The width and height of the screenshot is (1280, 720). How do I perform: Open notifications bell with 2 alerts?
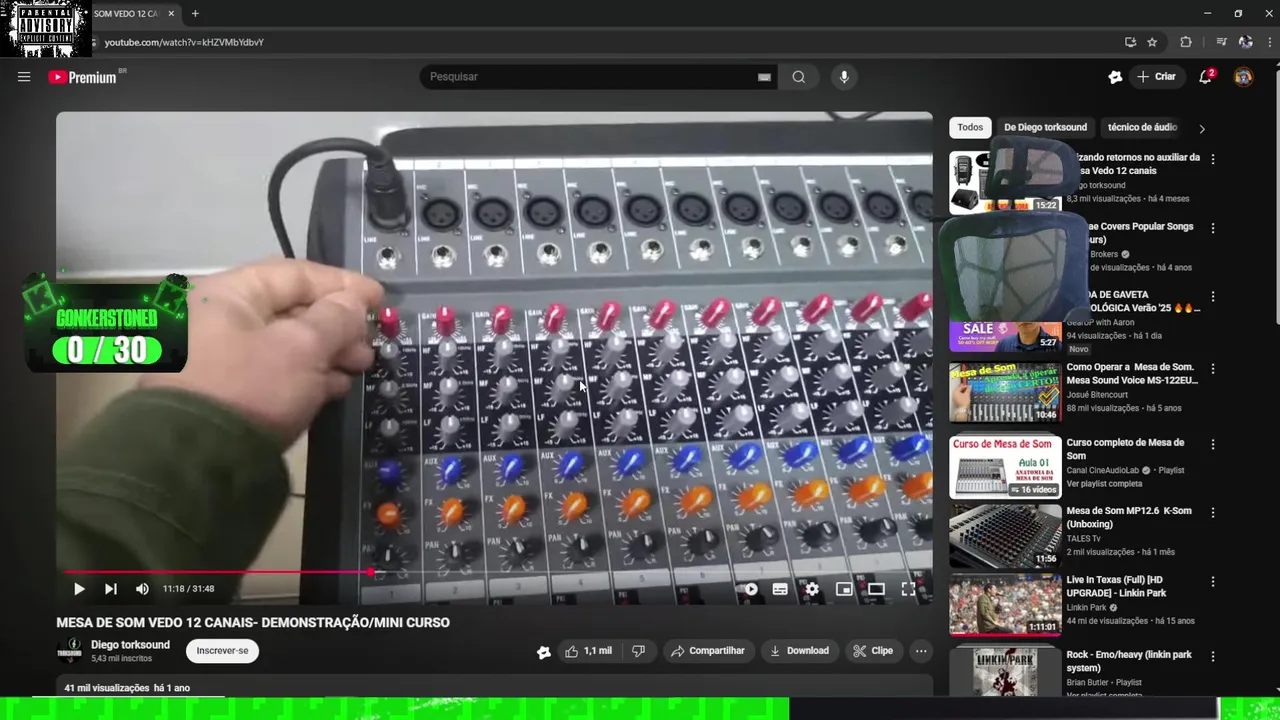point(1206,77)
